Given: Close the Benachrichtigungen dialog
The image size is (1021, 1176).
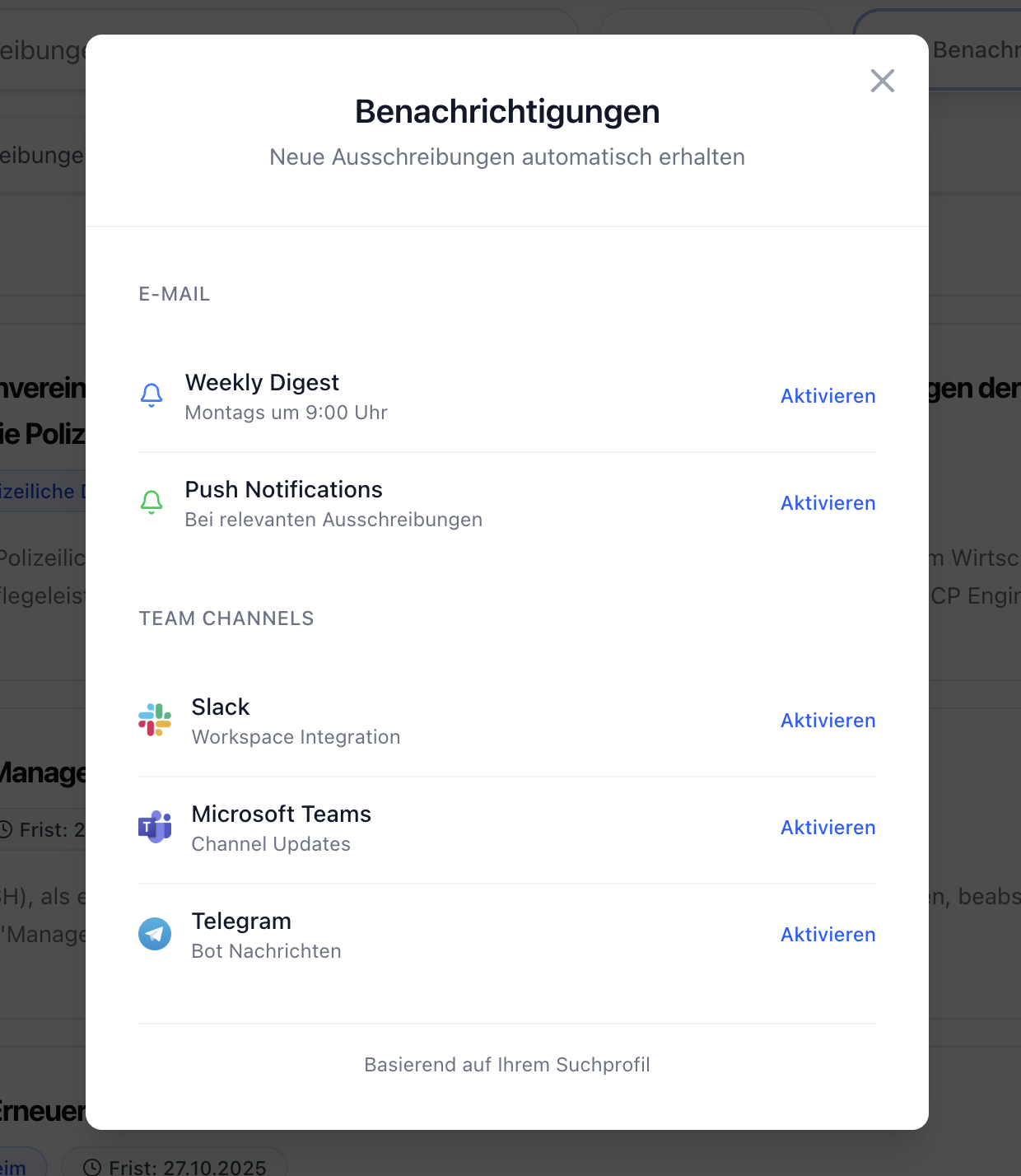Looking at the screenshot, I should coord(882,81).
